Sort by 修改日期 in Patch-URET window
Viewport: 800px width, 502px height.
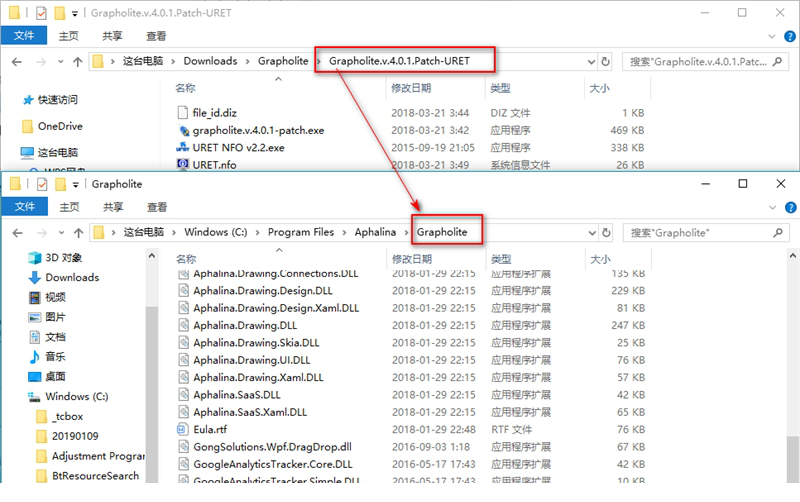[411, 88]
